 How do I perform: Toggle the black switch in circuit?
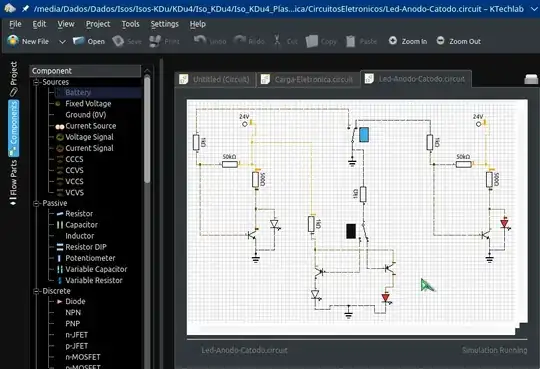tap(351, 231)
